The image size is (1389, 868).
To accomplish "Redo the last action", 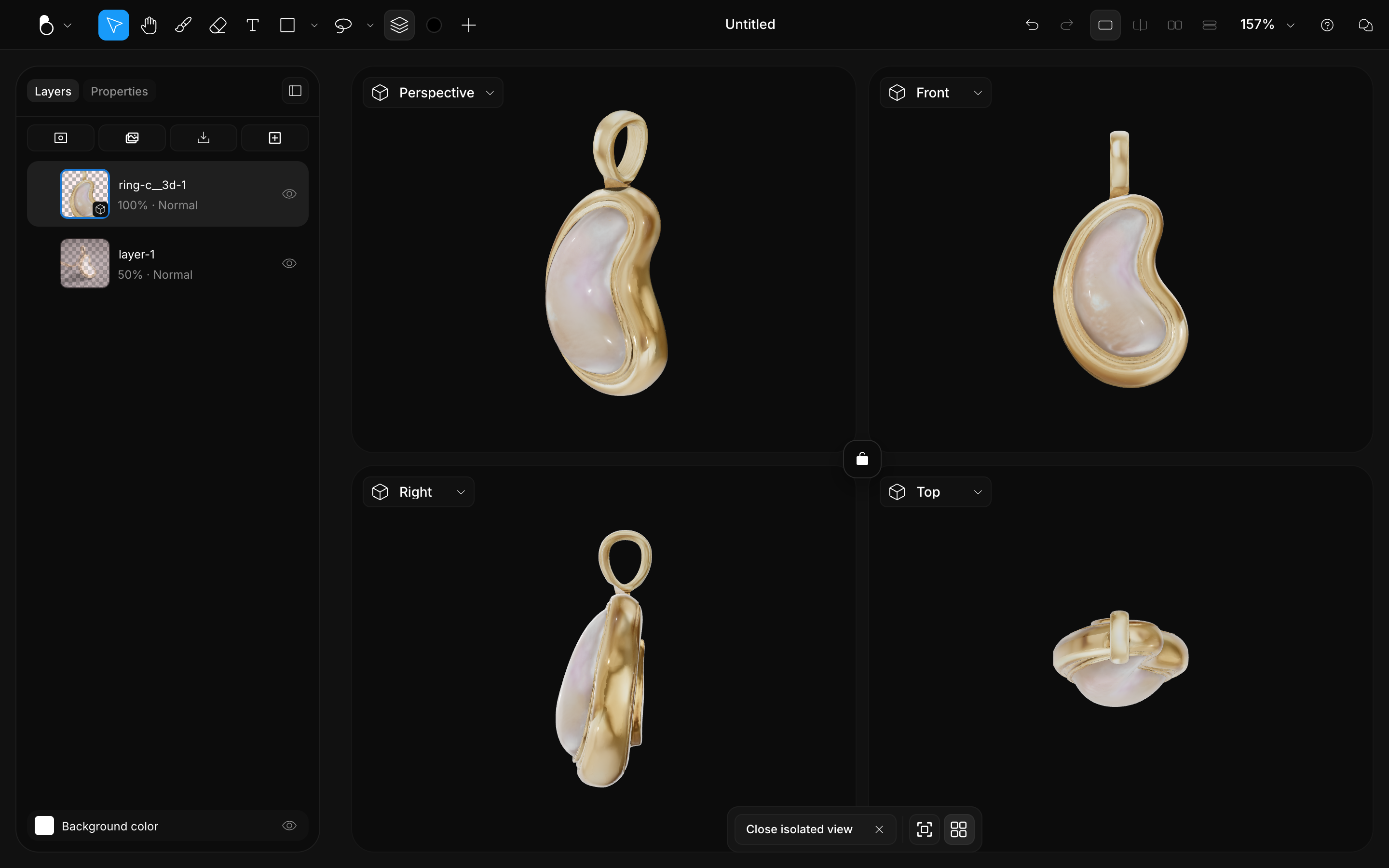I will coord(1066,25).
